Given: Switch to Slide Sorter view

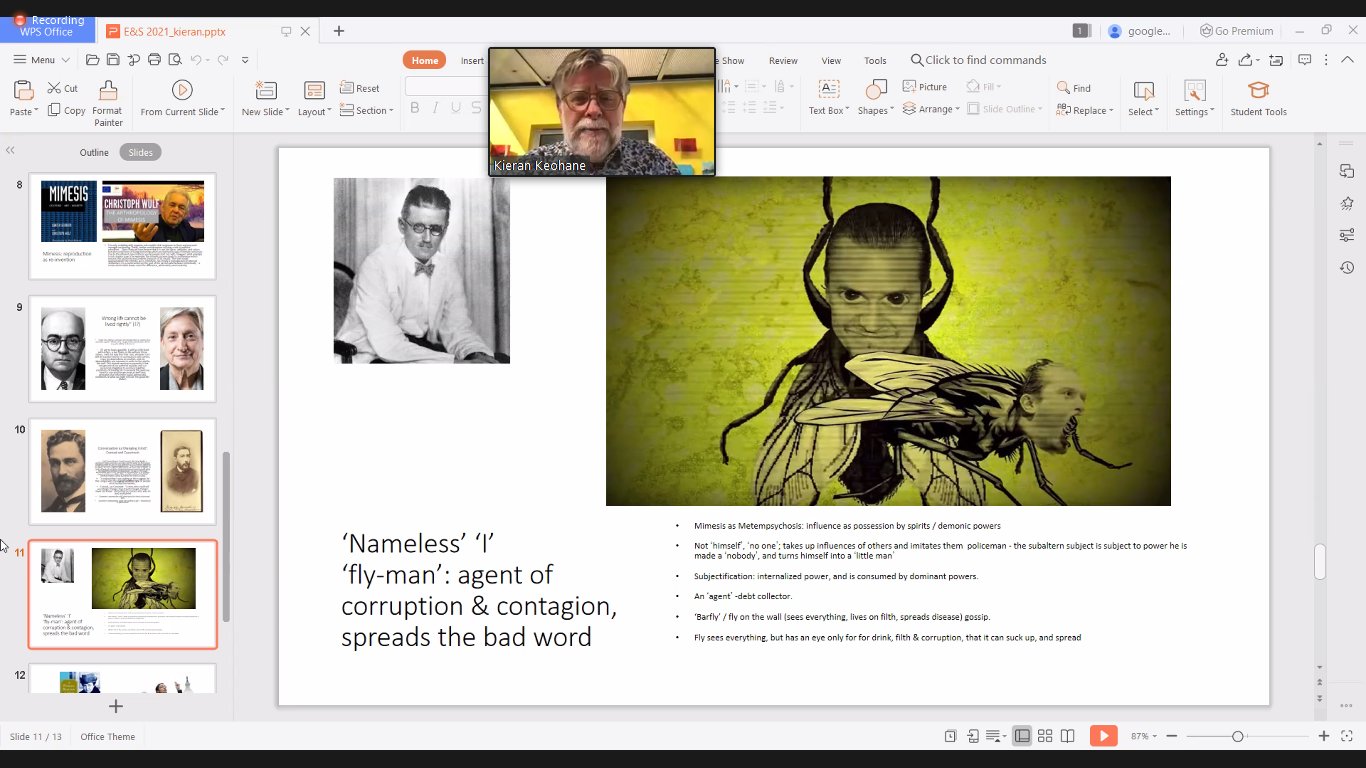Looking at the screenshot, I should (x=1045, y=736).
